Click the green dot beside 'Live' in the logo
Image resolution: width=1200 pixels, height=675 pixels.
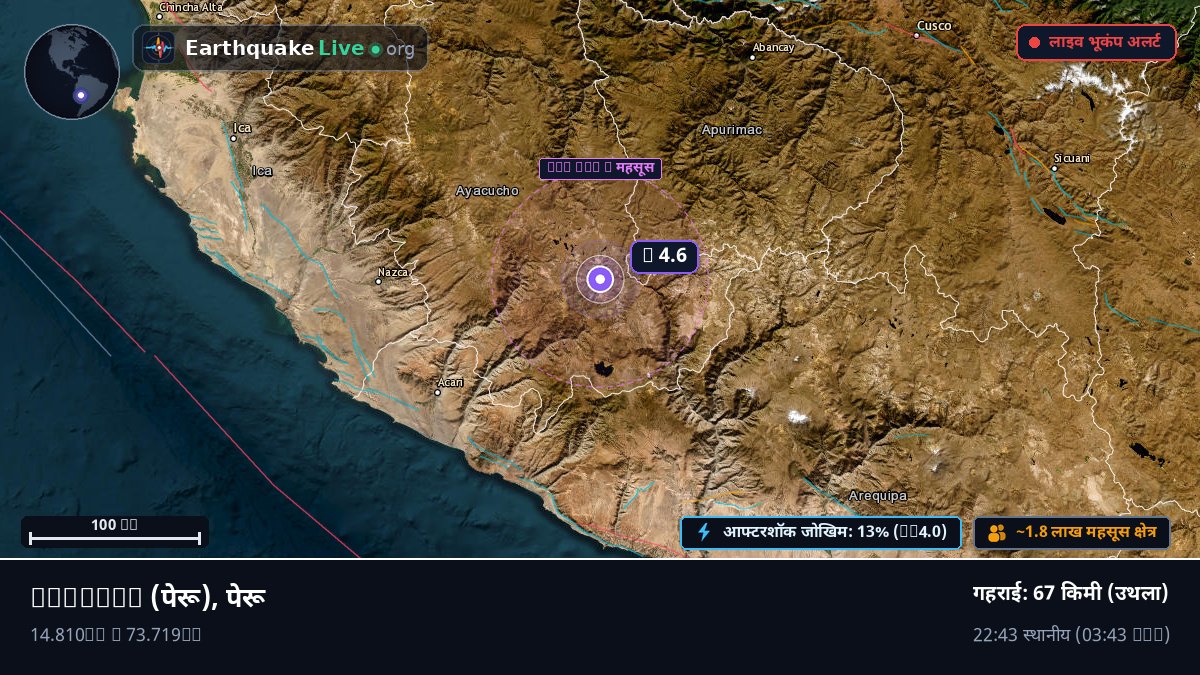click(375, 49)
